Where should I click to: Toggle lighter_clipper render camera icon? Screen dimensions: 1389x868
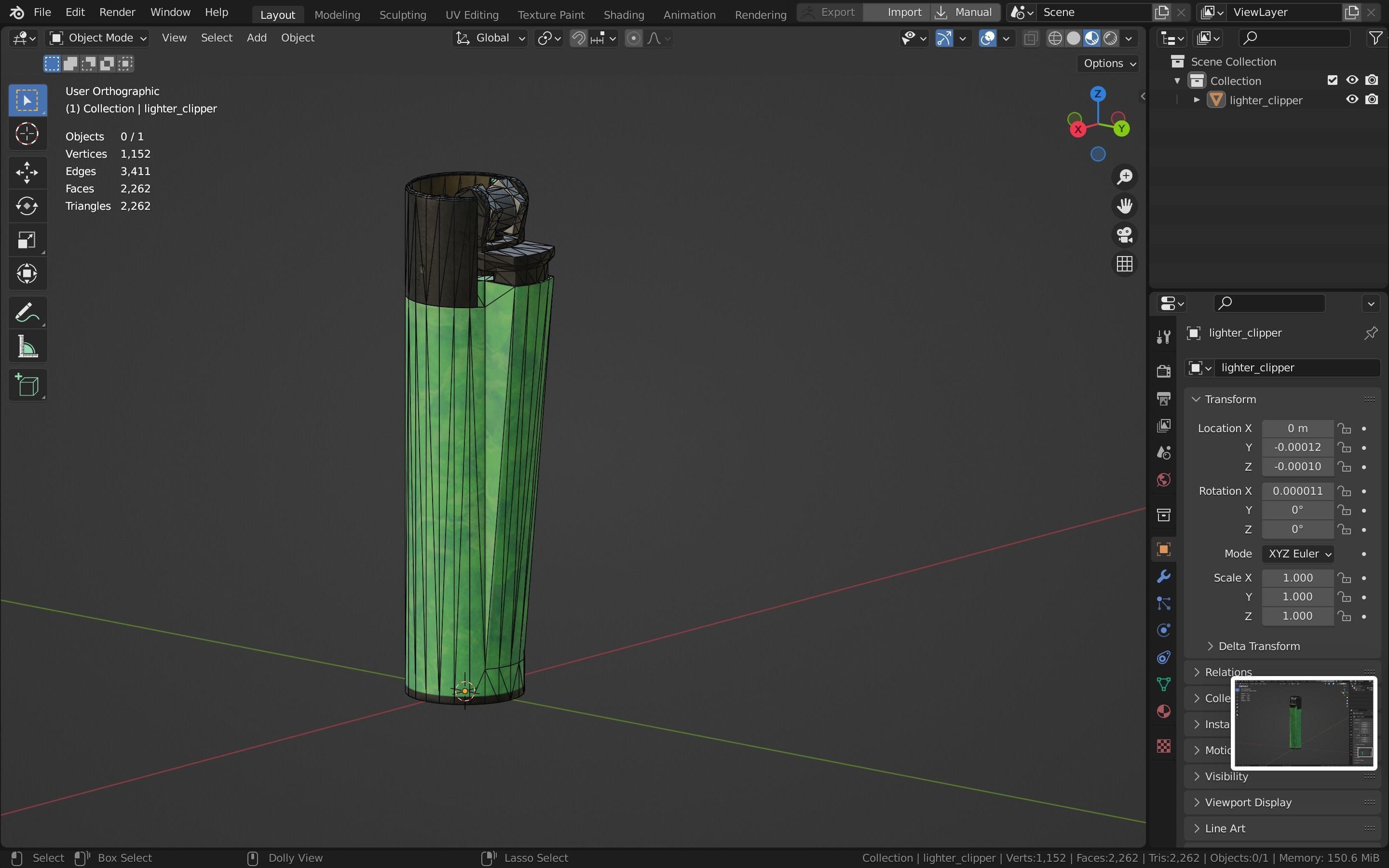1372,99
